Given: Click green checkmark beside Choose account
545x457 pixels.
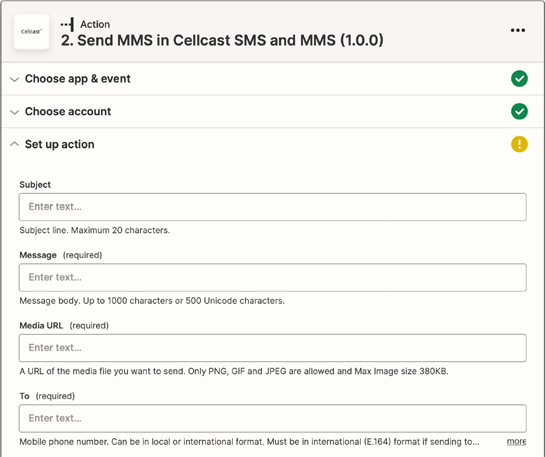Looking at the screenshot, I should [x=519, y=111].
